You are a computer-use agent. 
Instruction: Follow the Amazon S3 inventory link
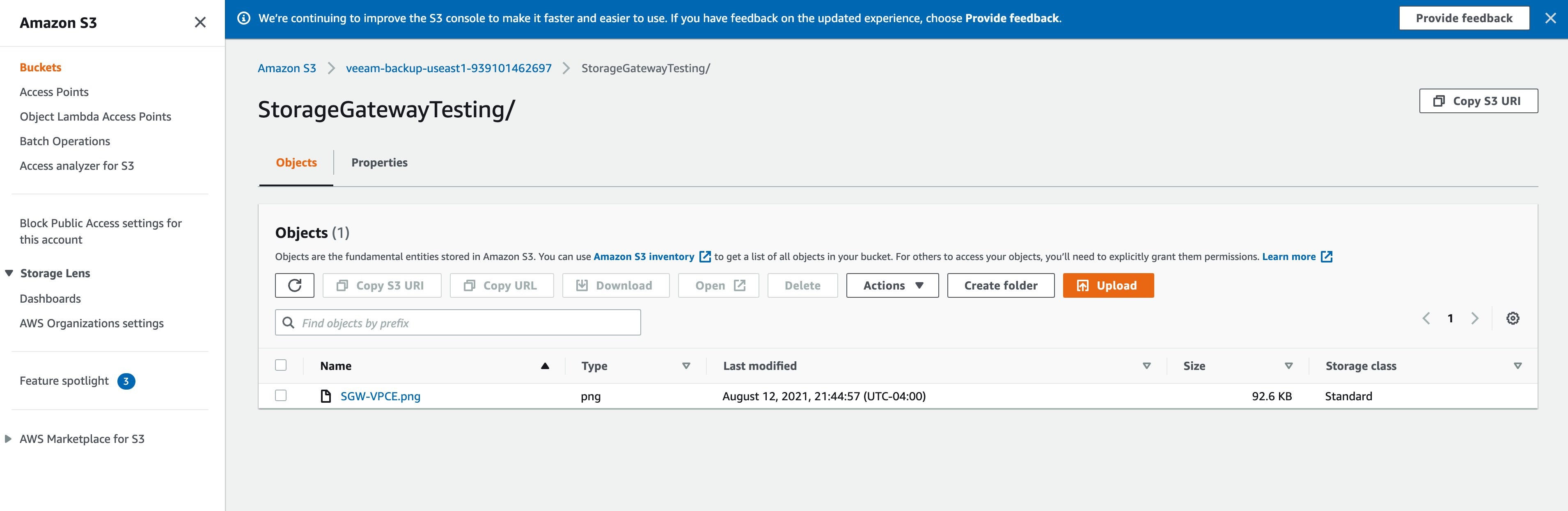(644, 257)
